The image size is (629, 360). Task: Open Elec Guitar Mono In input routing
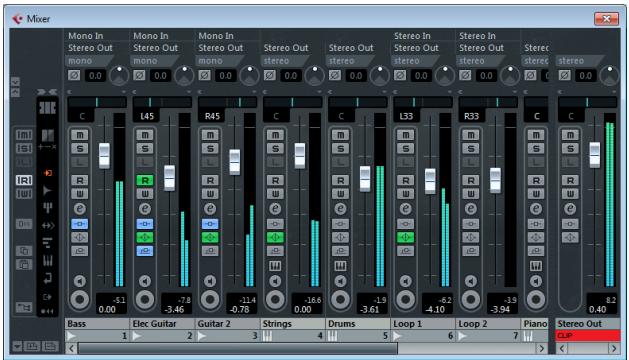(x=151, y=36)
